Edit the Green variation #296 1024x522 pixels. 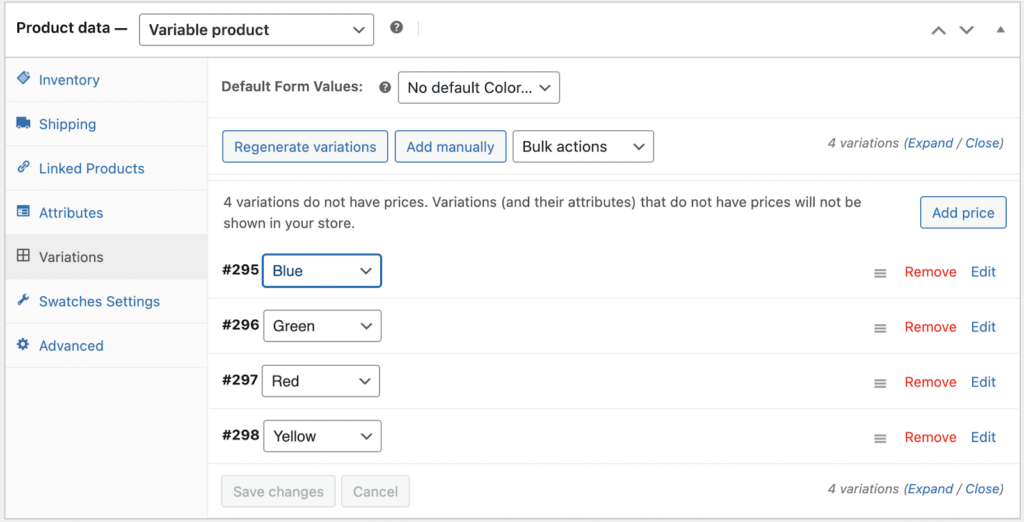tap(983, 327)
